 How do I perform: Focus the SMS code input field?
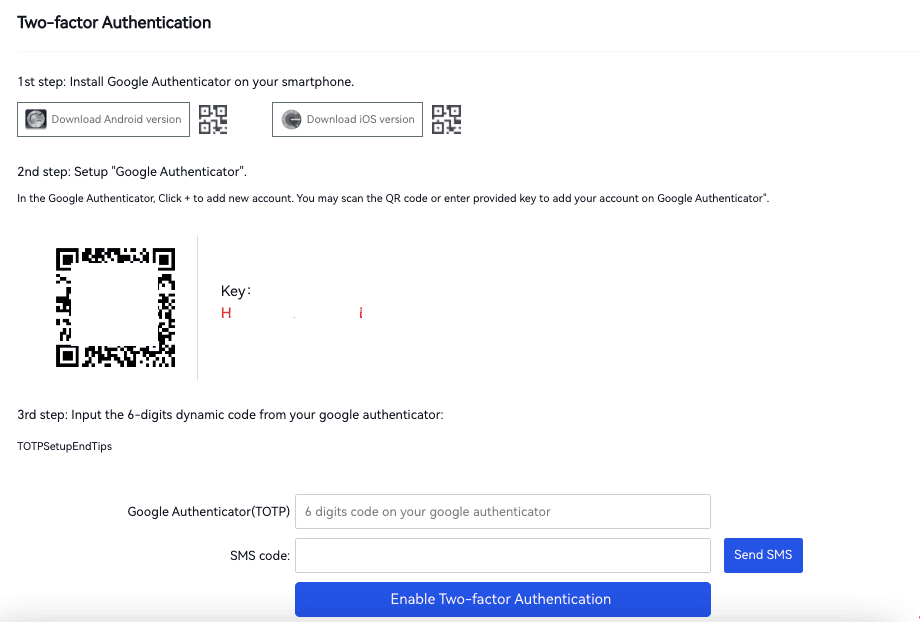pyautogui.click(x=502, y=555)
